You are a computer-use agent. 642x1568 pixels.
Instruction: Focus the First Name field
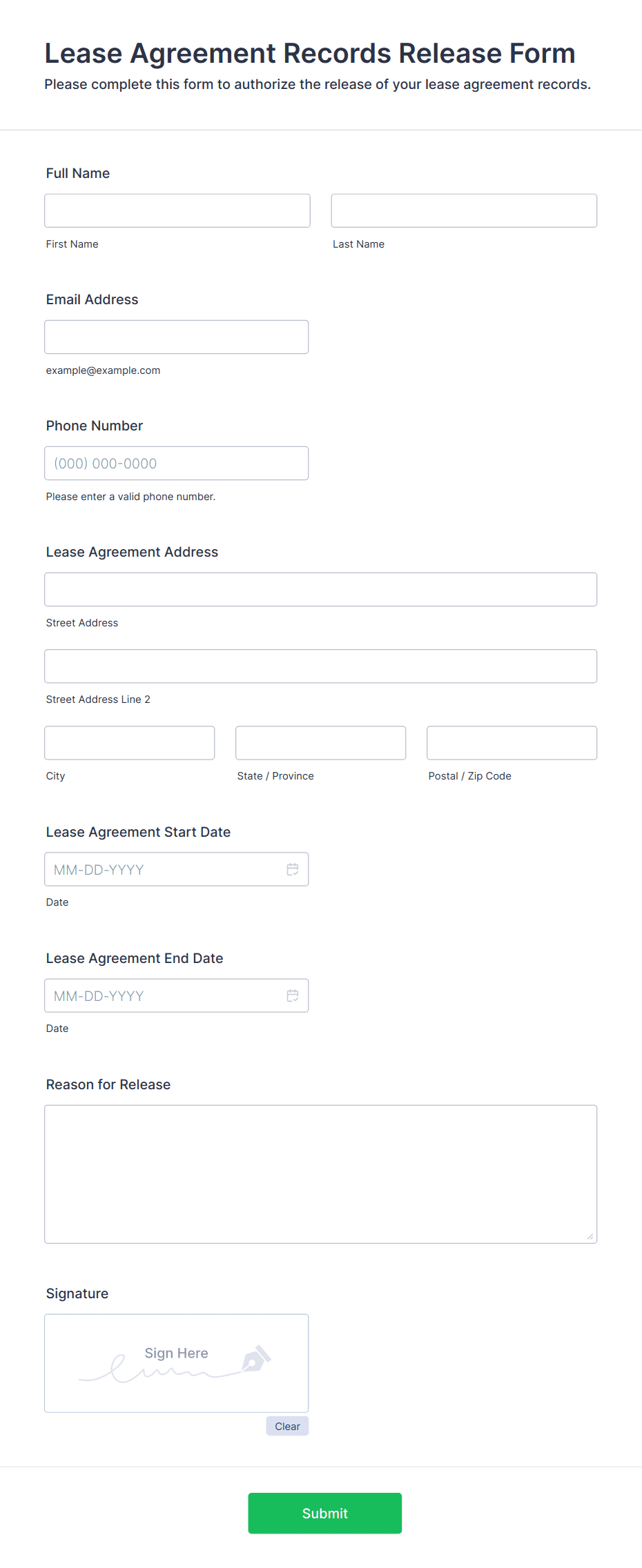click(177, 210)
